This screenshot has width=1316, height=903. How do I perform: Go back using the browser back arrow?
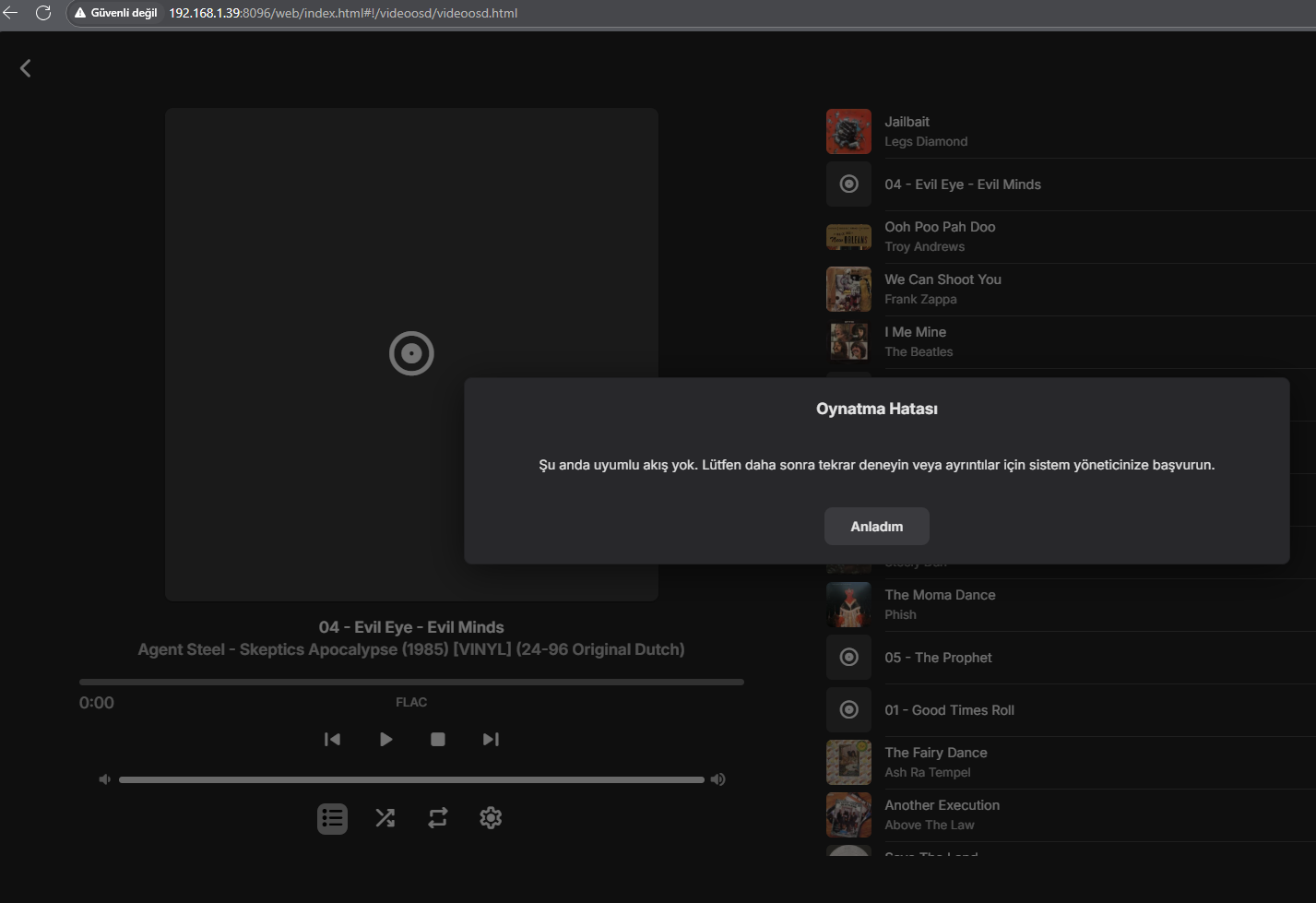pos(11,13)
